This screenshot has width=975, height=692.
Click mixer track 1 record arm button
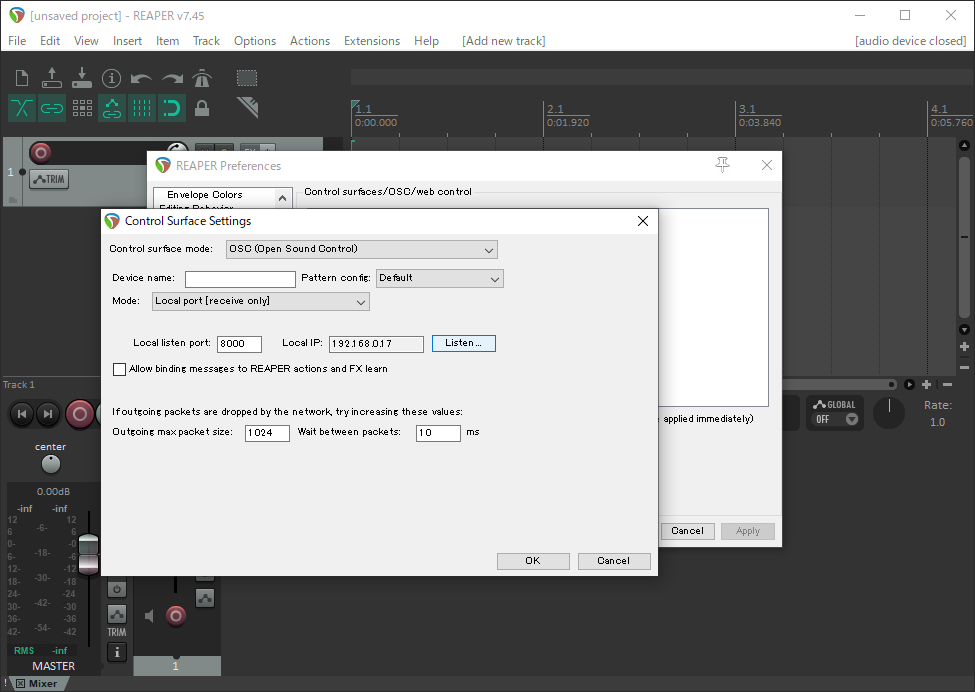(x=176, y=616)
